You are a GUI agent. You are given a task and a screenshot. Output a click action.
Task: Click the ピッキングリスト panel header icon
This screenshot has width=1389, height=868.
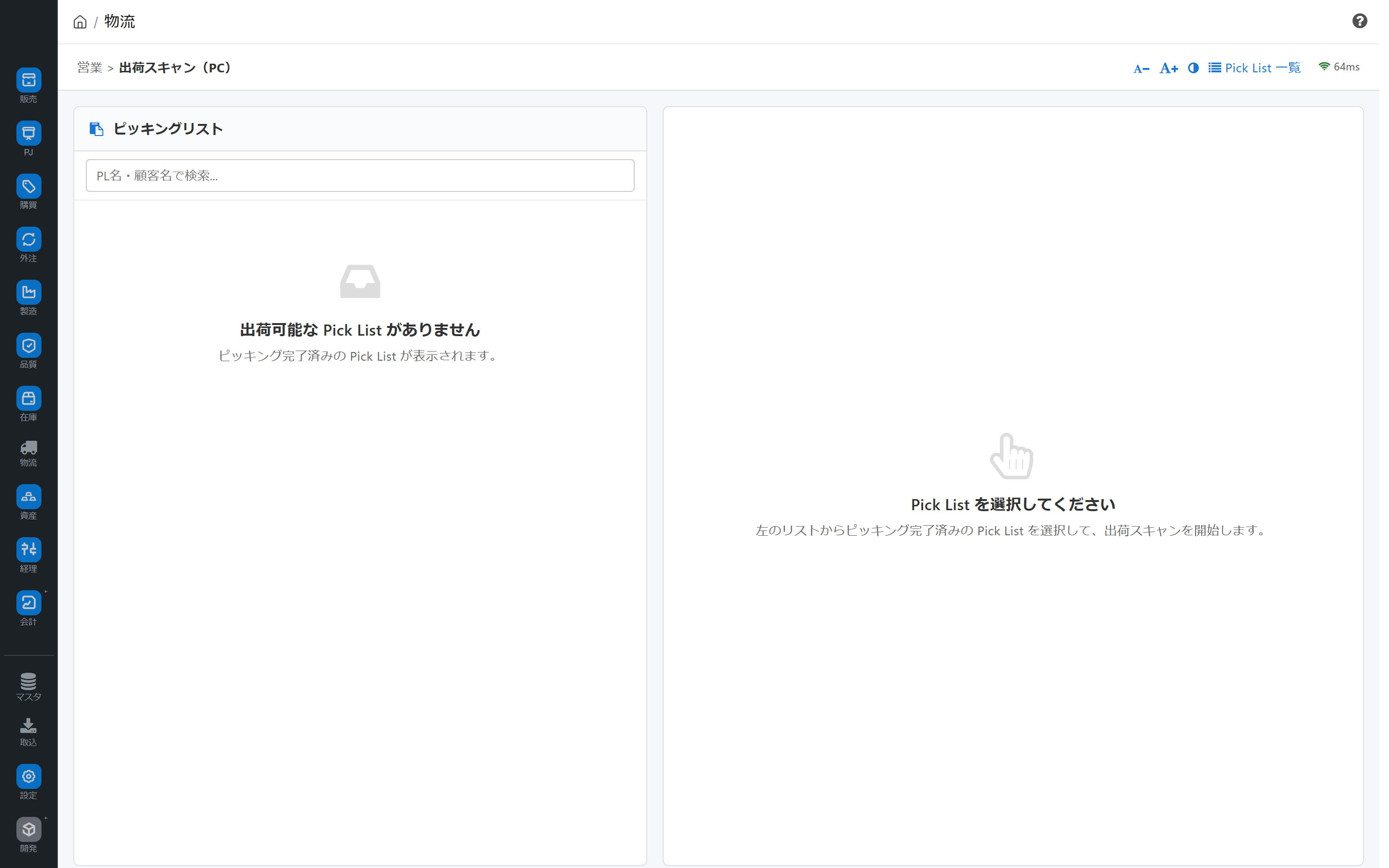point(96,129)
